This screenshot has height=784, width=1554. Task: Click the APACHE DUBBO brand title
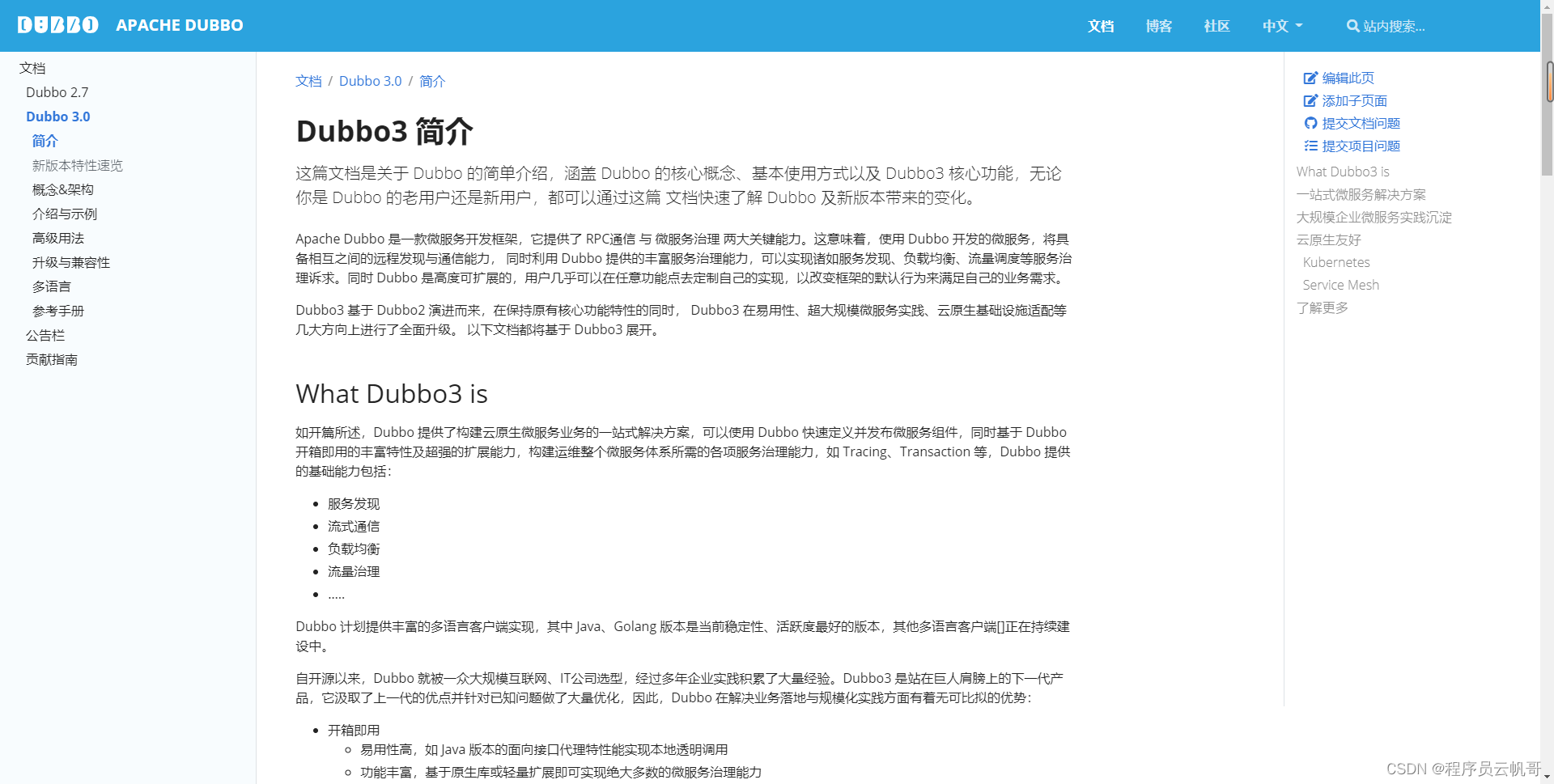pyautogui.click(x=180, y=25)
